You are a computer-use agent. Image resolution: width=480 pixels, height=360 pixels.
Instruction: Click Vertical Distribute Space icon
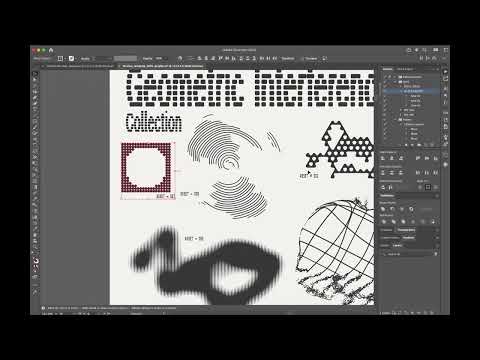point(383,187)
